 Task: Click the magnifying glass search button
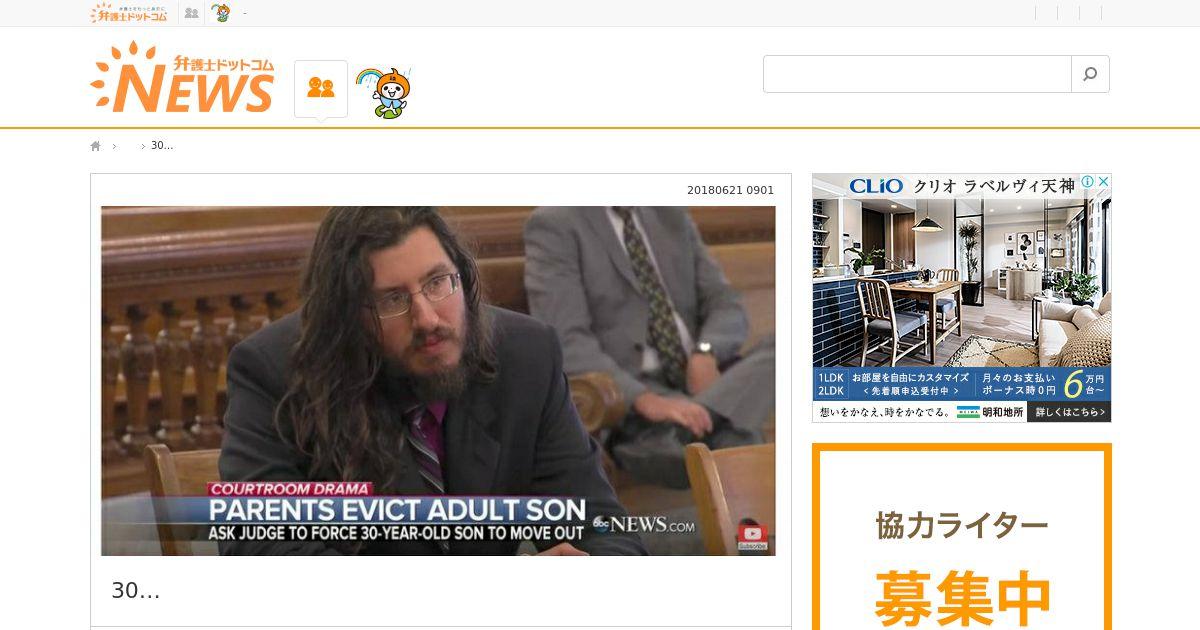pos(1090,74)
